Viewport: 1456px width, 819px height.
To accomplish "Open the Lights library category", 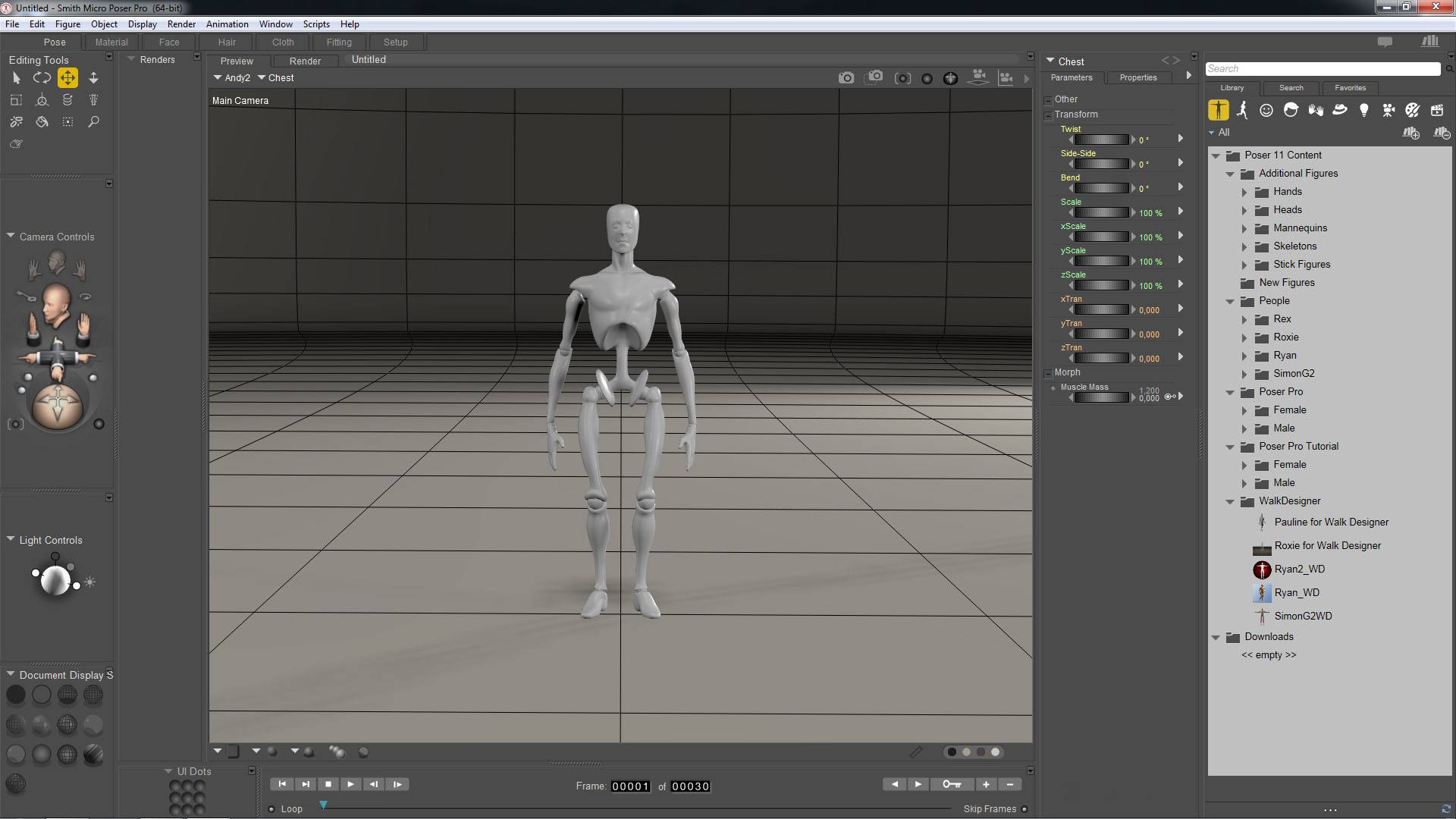I will click(x=1364, y=110).
